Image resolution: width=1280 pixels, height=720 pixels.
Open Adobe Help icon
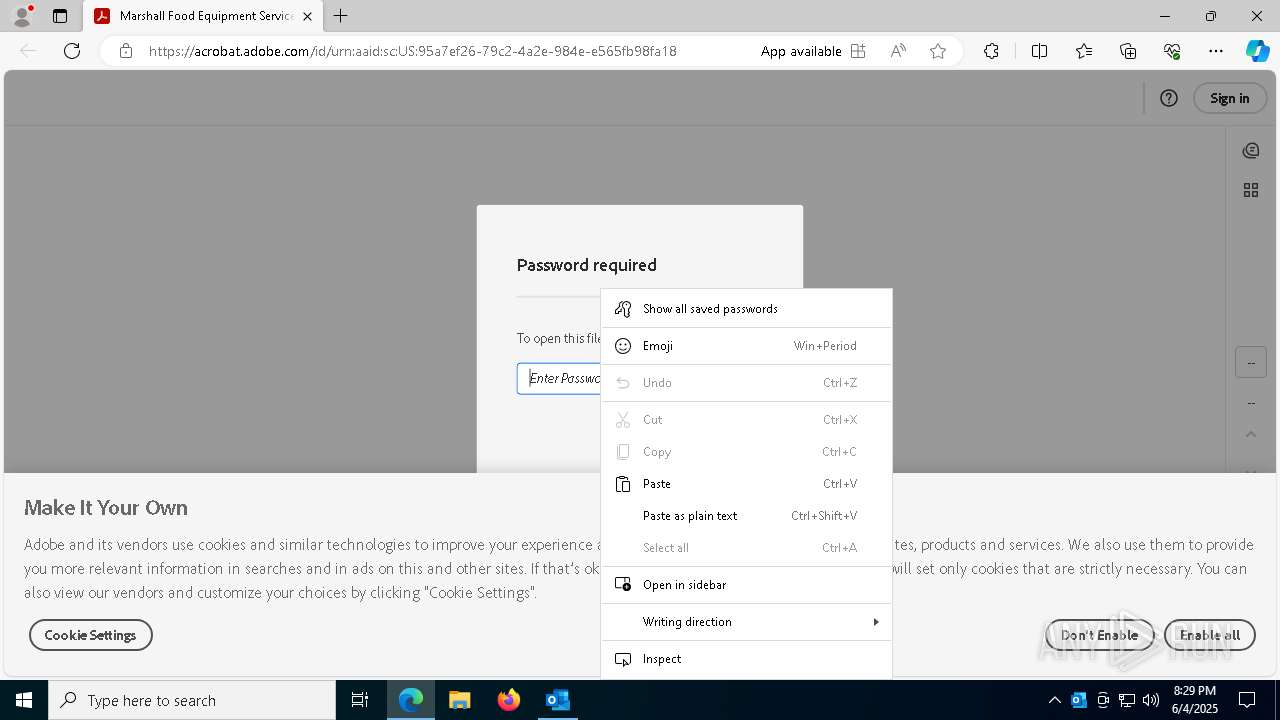click(x=1169, y=98)
